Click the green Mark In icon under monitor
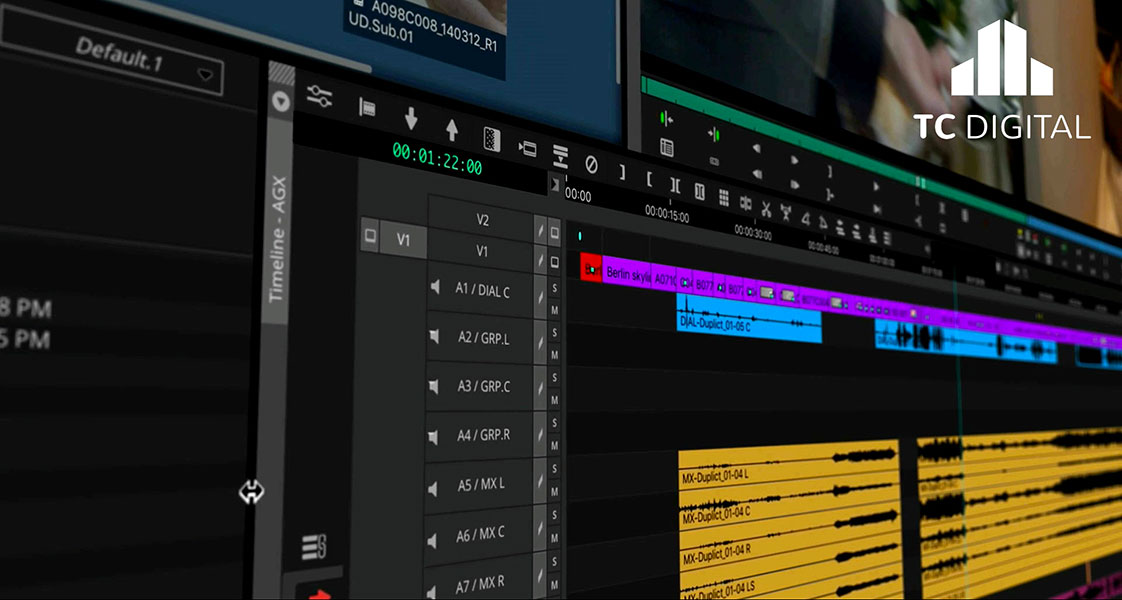Image resolution: width=1122 pixels, height=600 pixels. point(666,118)
